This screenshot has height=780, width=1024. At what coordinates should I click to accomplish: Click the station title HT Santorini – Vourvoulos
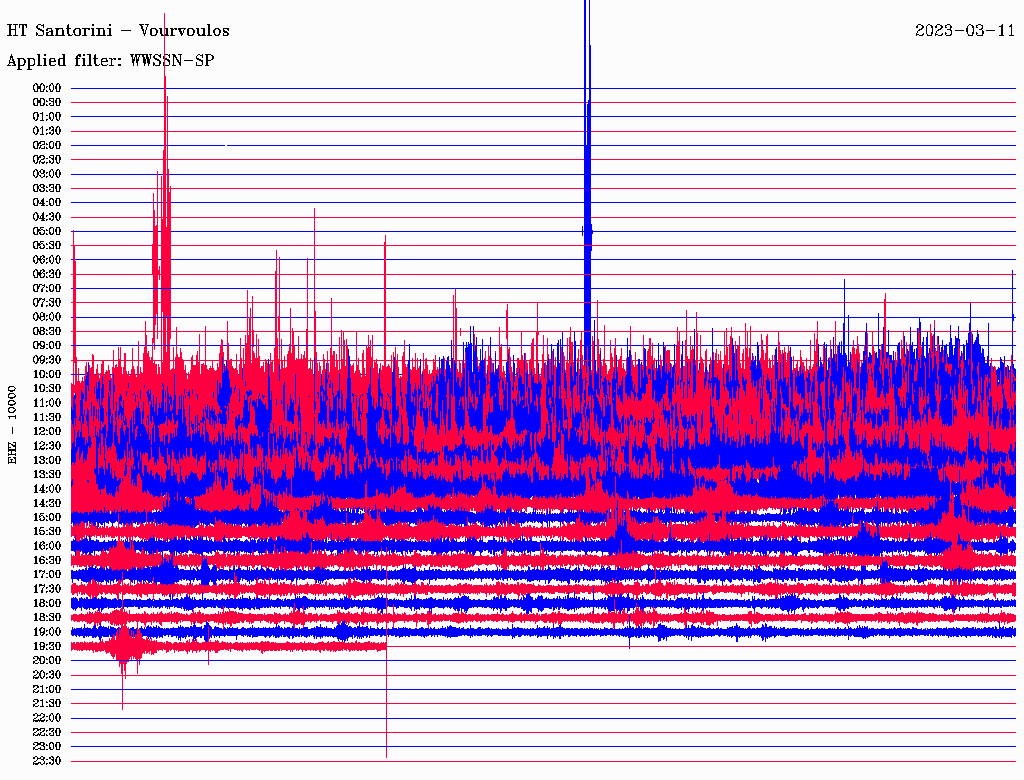coord(118,31)
